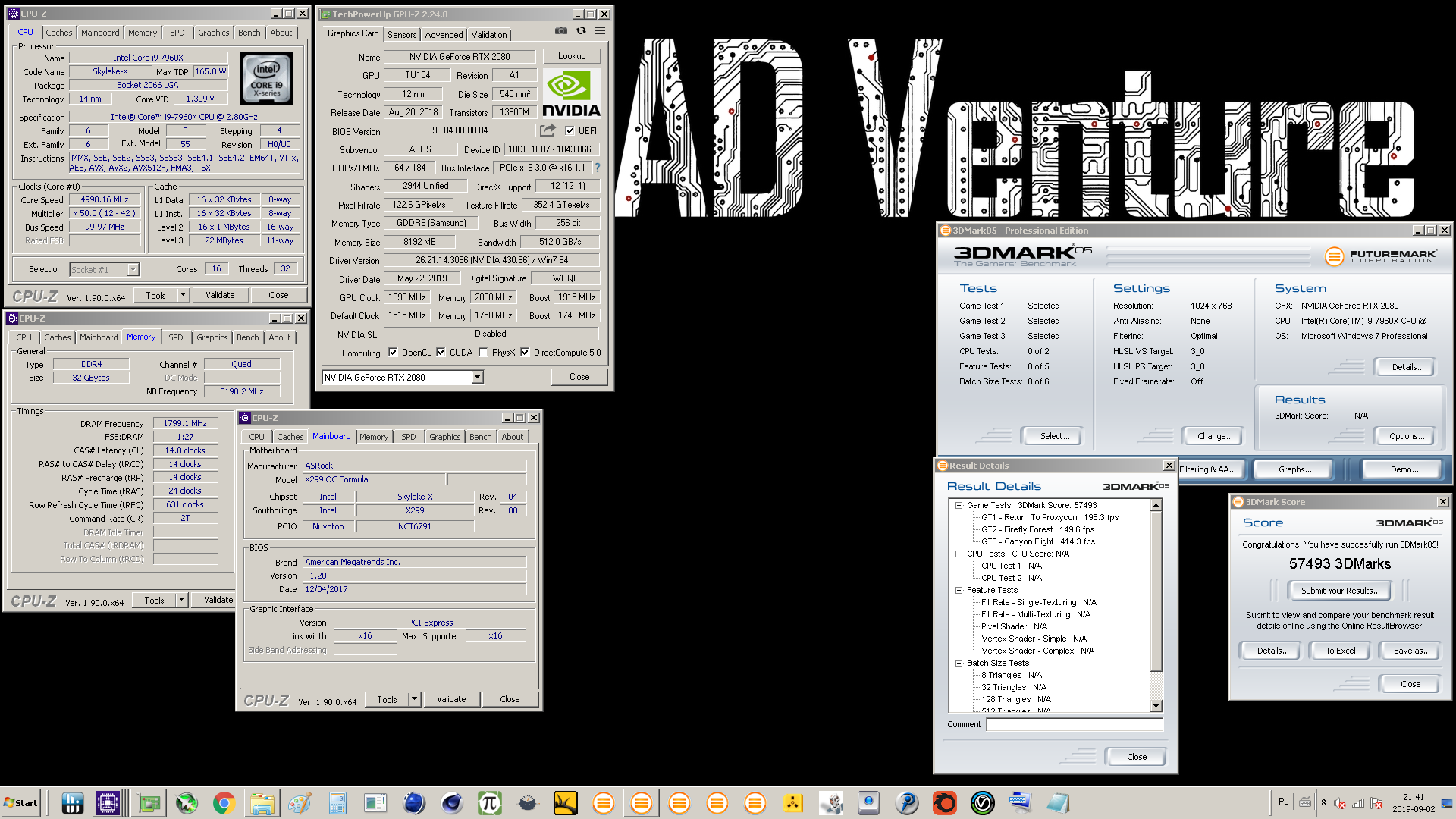The height and width of the screenshot is (819, 1456).
Task: Enable the PhysX checkbox
Action: click(483, 352)
